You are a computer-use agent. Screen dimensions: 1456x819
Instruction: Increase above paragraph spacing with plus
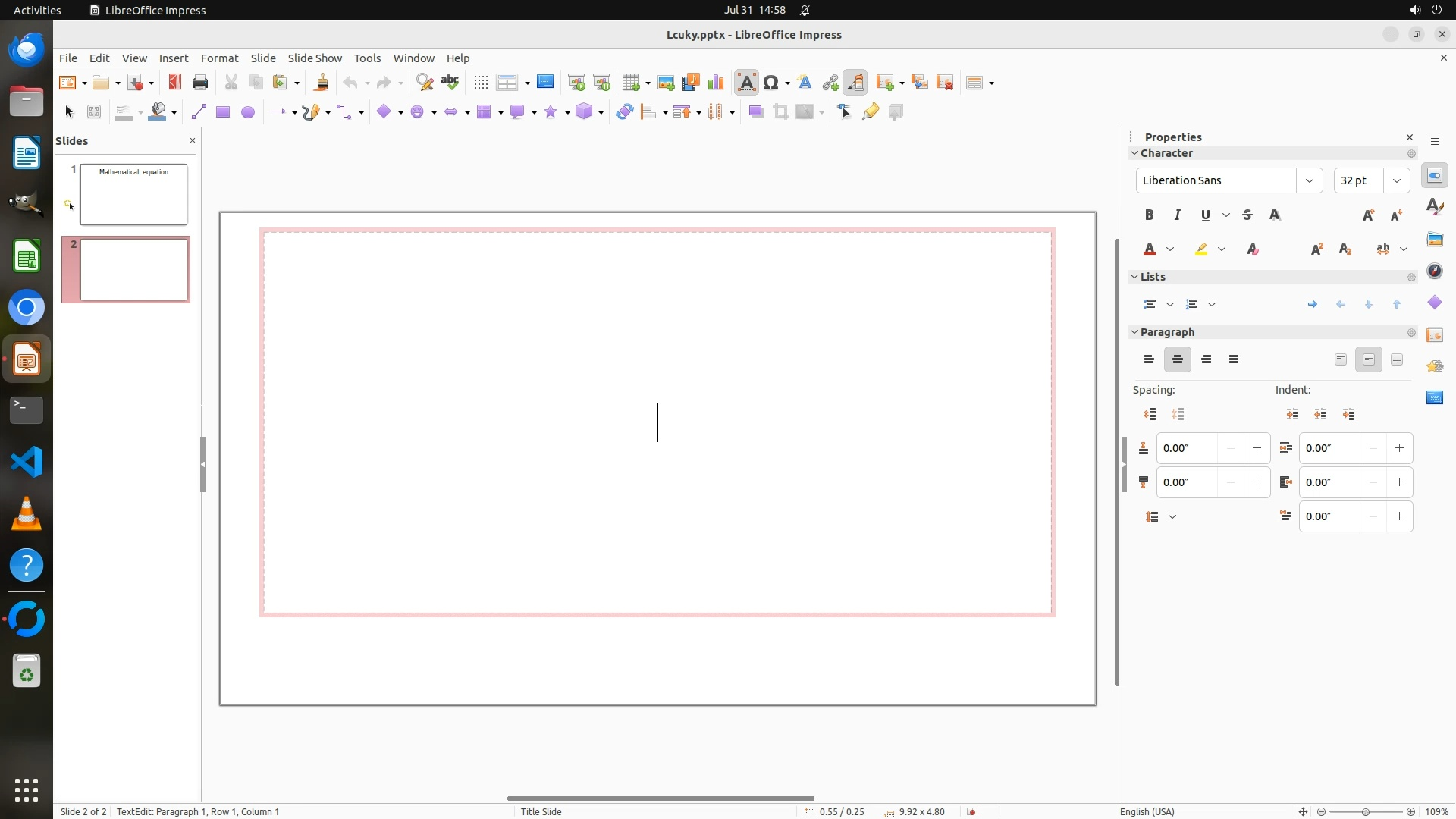click(1257, 448)
